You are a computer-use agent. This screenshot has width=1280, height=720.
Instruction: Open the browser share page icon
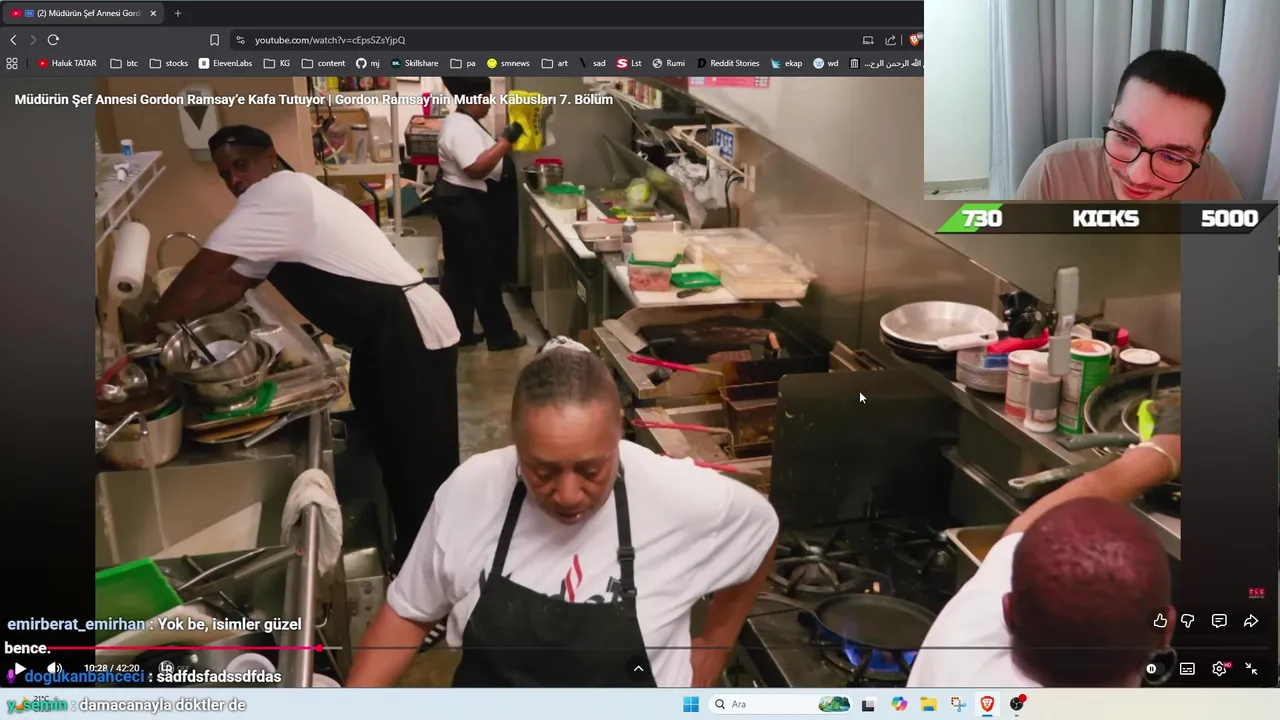tap(891, 40)
